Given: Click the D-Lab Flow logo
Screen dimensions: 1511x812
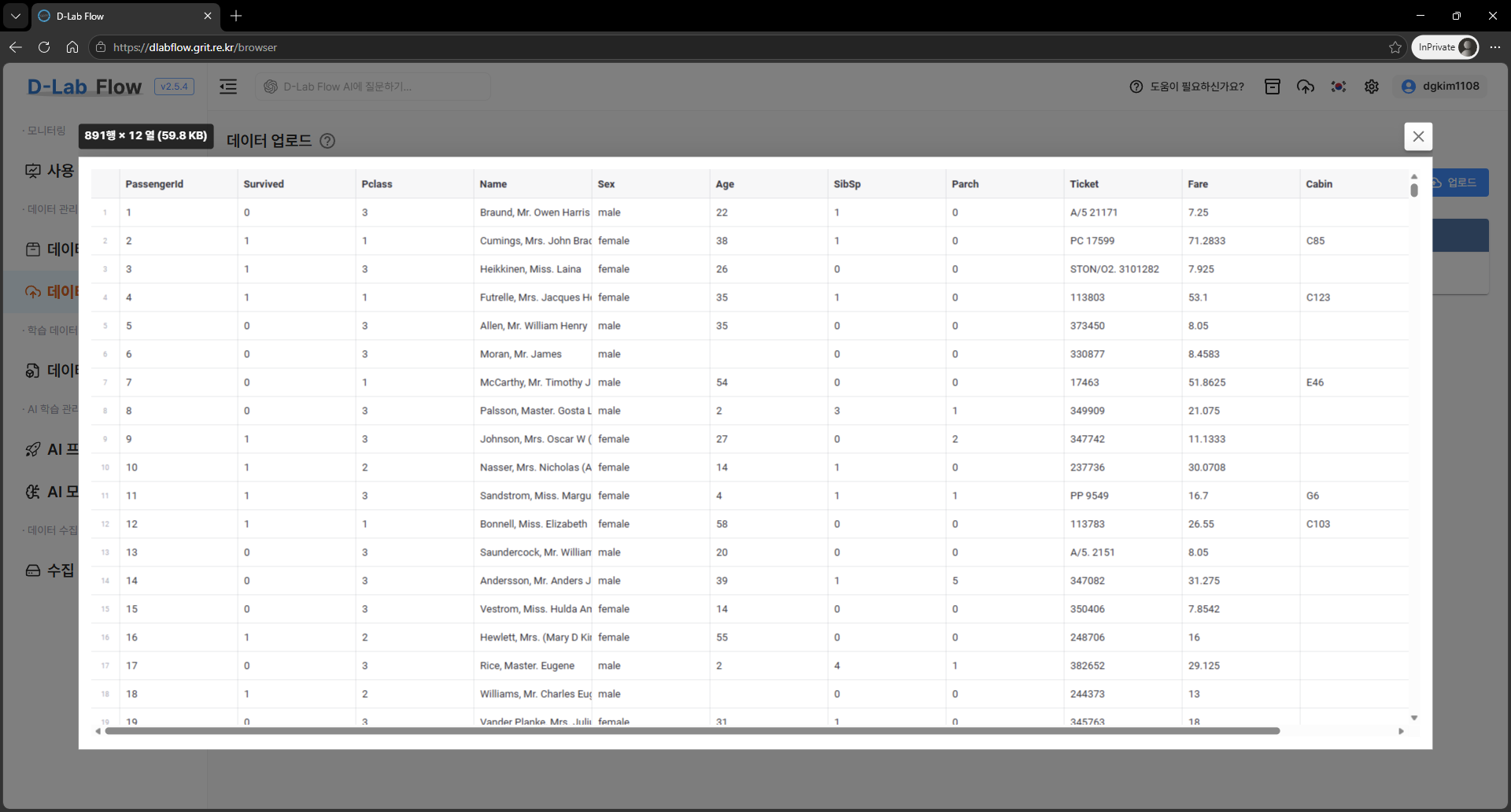Looking at the screenshot, I should coord(85,87).
